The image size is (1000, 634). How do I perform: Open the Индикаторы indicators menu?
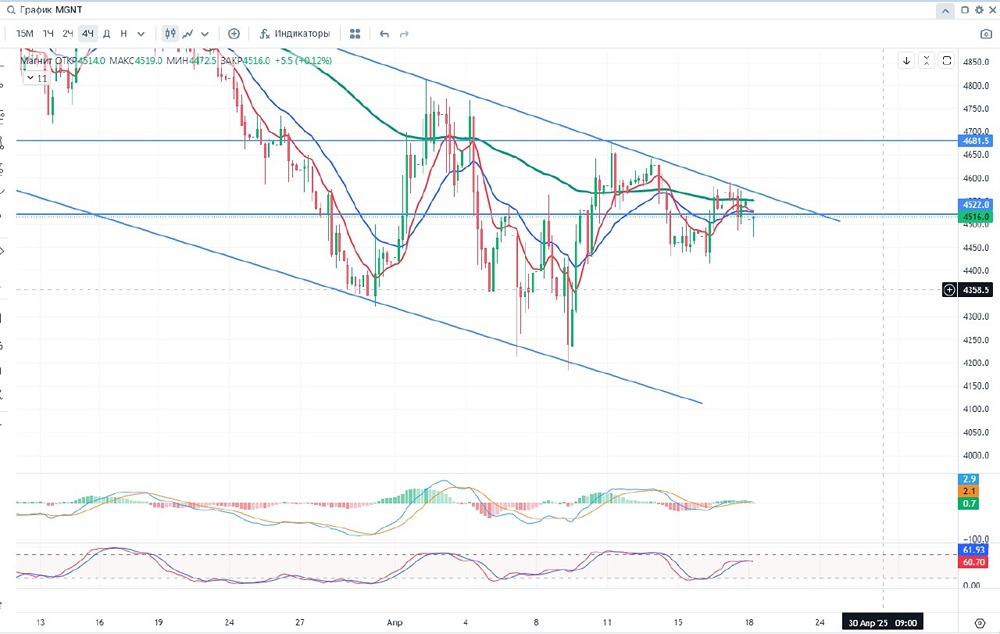click(x=295, y=34)
